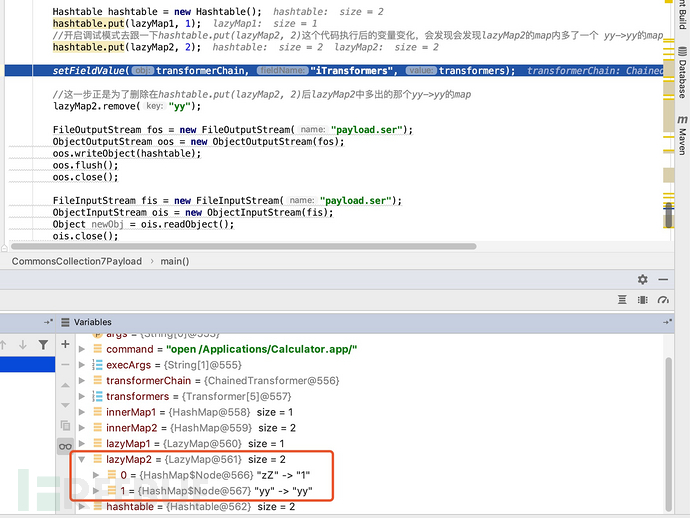
Task: Open the frames filter funnel
Action: [x=43, y=345]
